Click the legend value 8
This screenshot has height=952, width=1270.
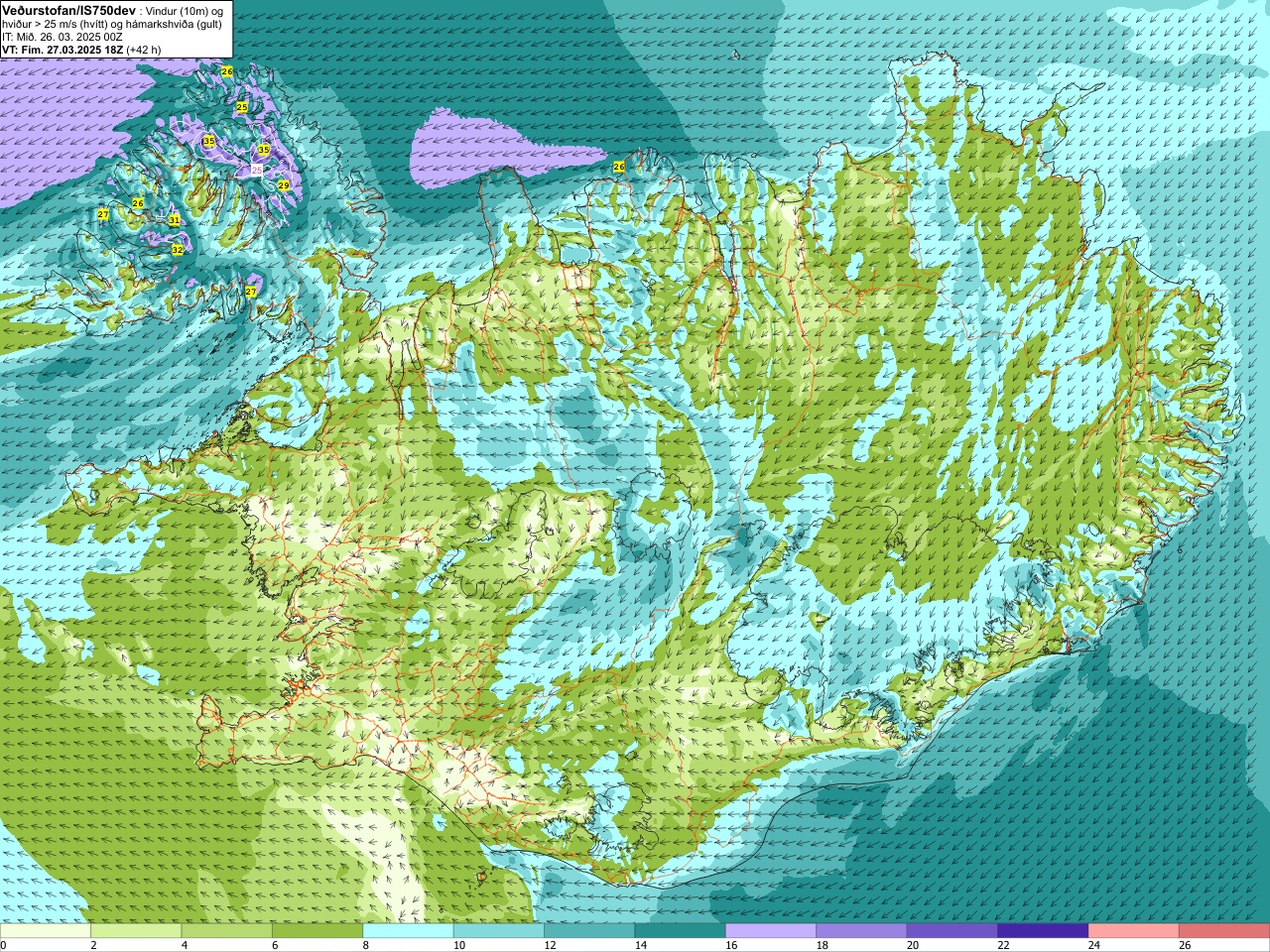366,945
